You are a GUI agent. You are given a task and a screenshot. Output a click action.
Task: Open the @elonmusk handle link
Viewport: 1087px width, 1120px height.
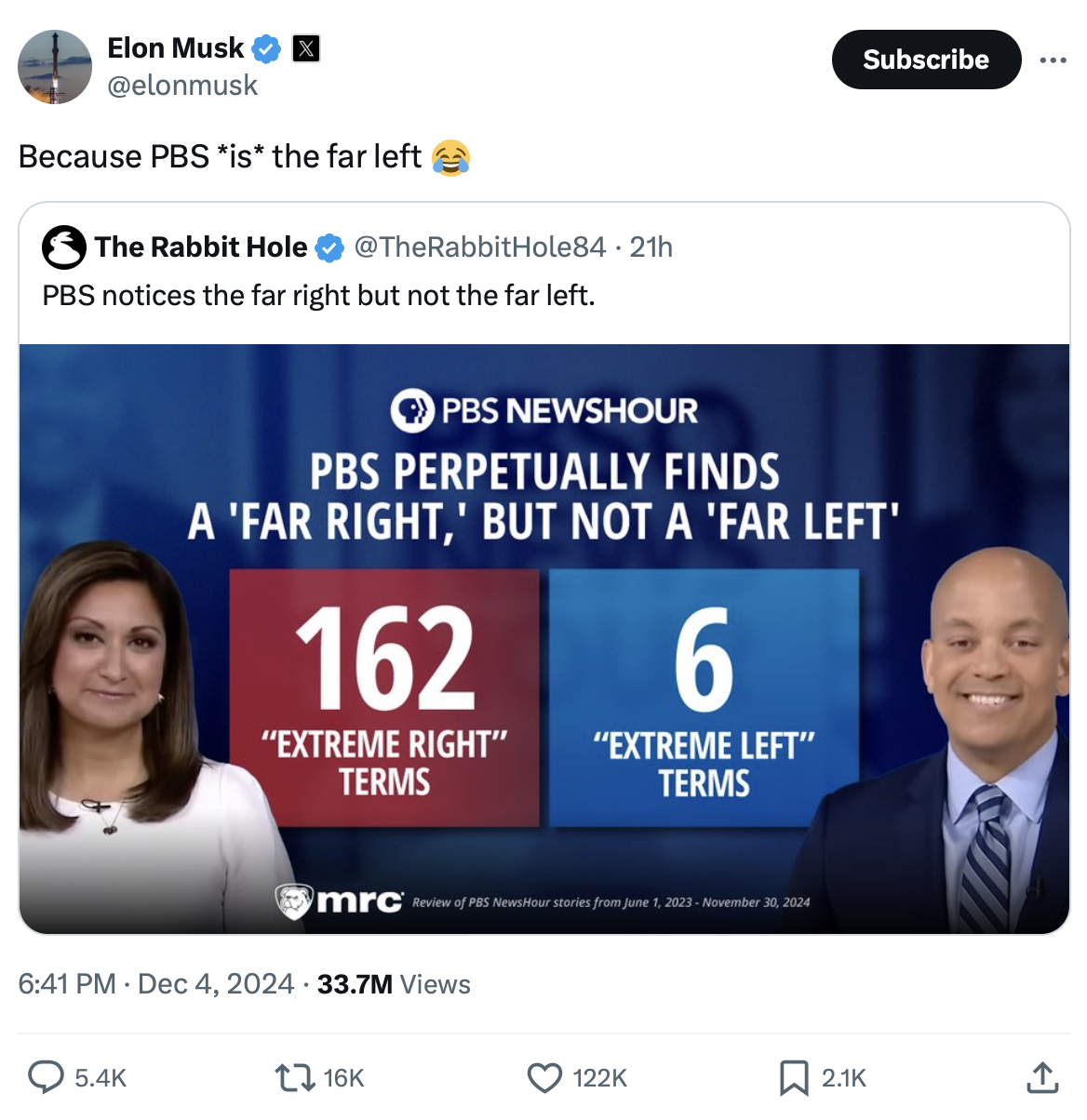pyautogui.click(x=182, y=86)
